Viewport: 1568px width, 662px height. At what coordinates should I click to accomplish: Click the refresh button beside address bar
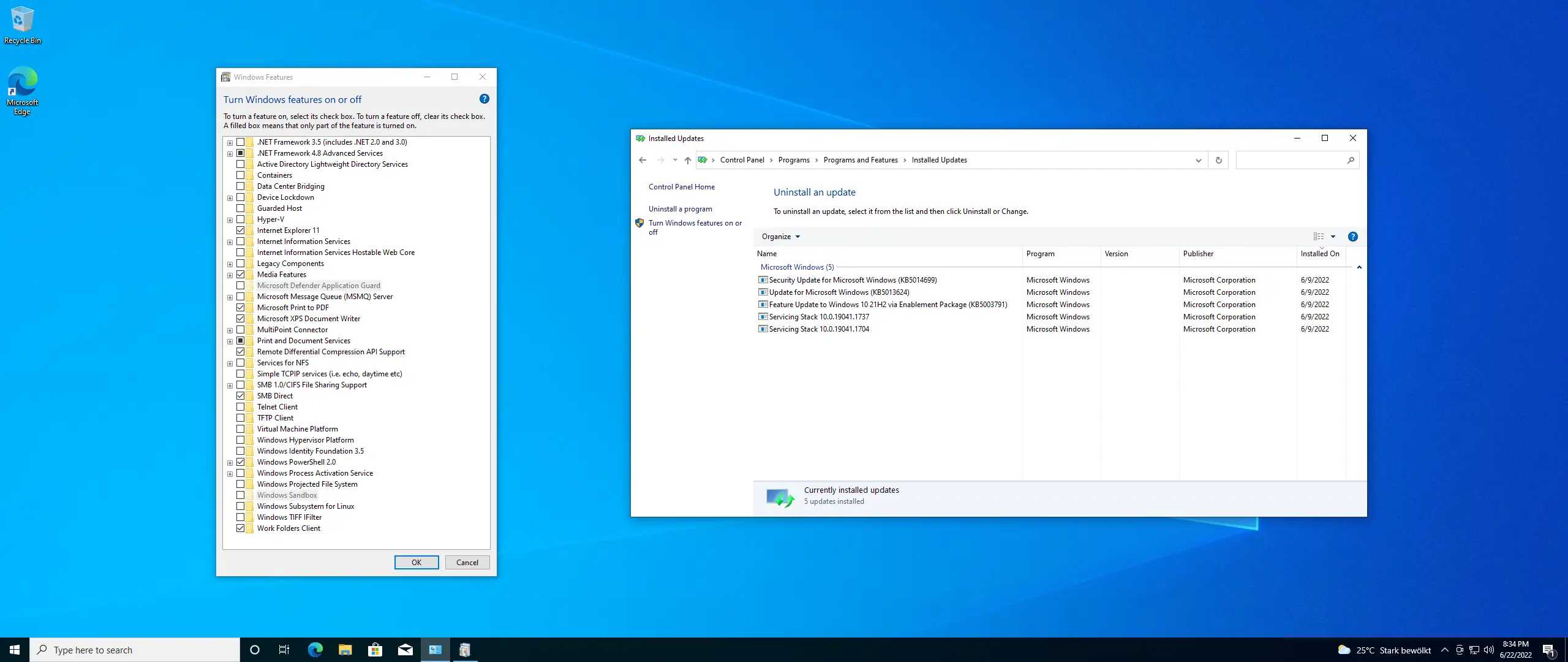coord(1218,160)
